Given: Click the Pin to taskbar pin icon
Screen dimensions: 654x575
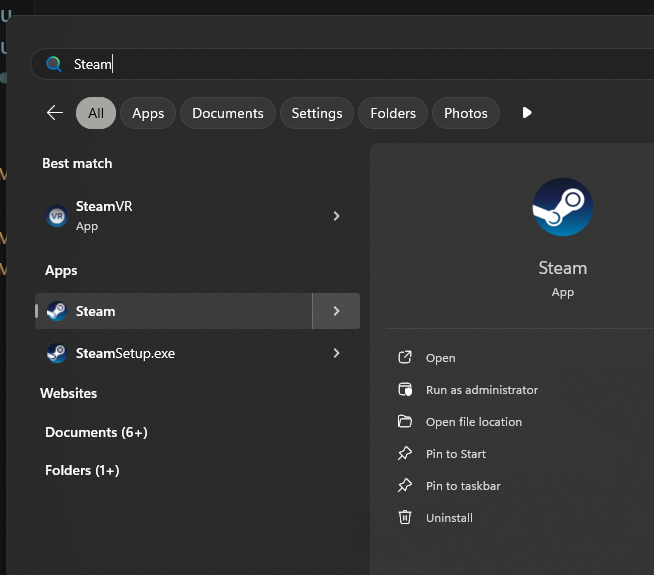Looking at the screenshot, I should (x=405, y=485).
